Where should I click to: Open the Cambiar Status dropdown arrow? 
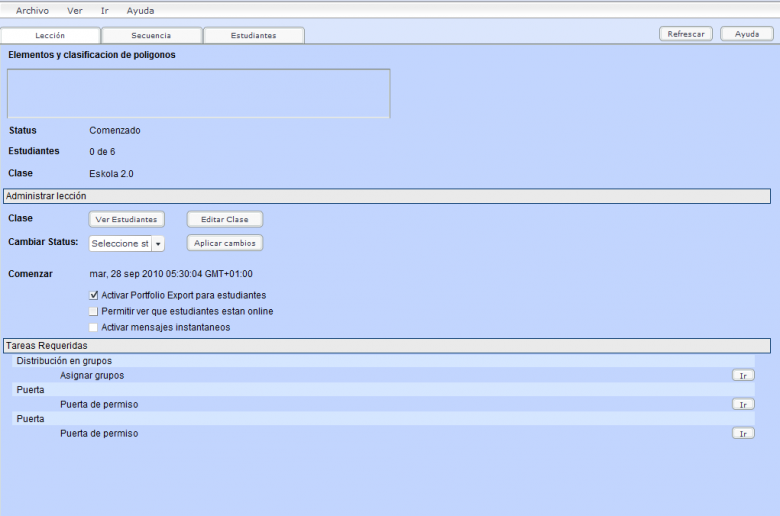[x=158, y=244]
